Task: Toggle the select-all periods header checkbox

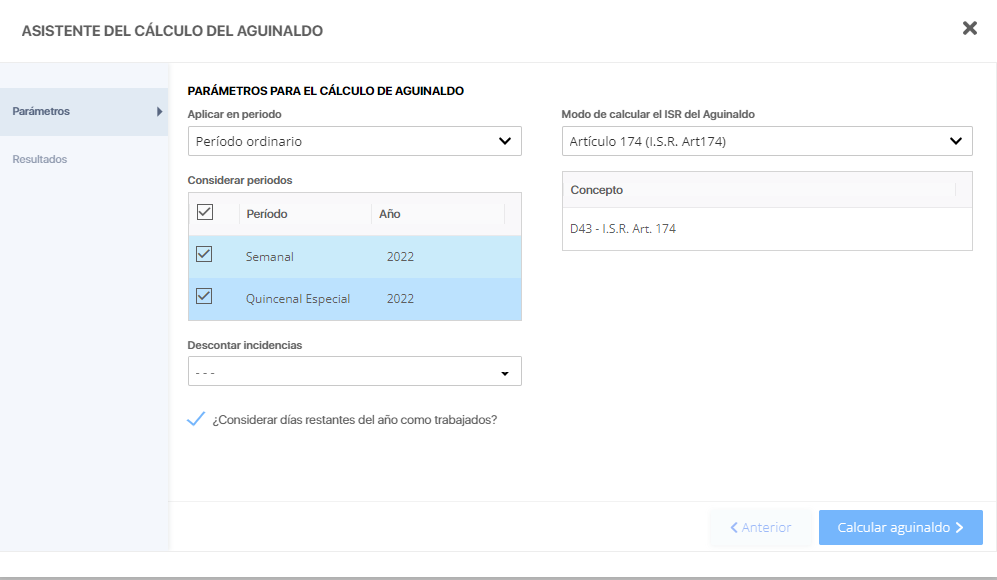Action: click(x=205, y=213)
